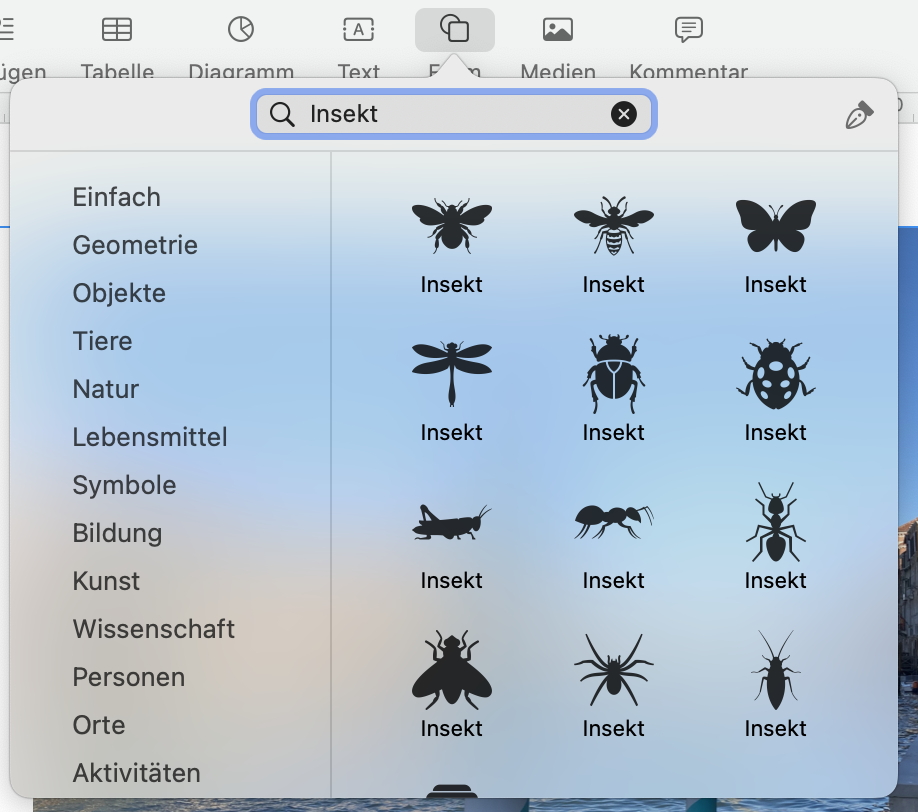Select the Tiere category
The image size is (918, 812).
[x=102, y=341]
